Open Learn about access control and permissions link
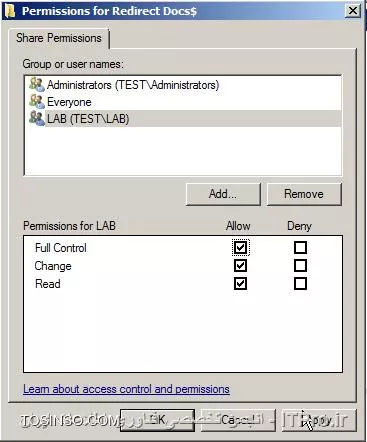 [126, 389]
